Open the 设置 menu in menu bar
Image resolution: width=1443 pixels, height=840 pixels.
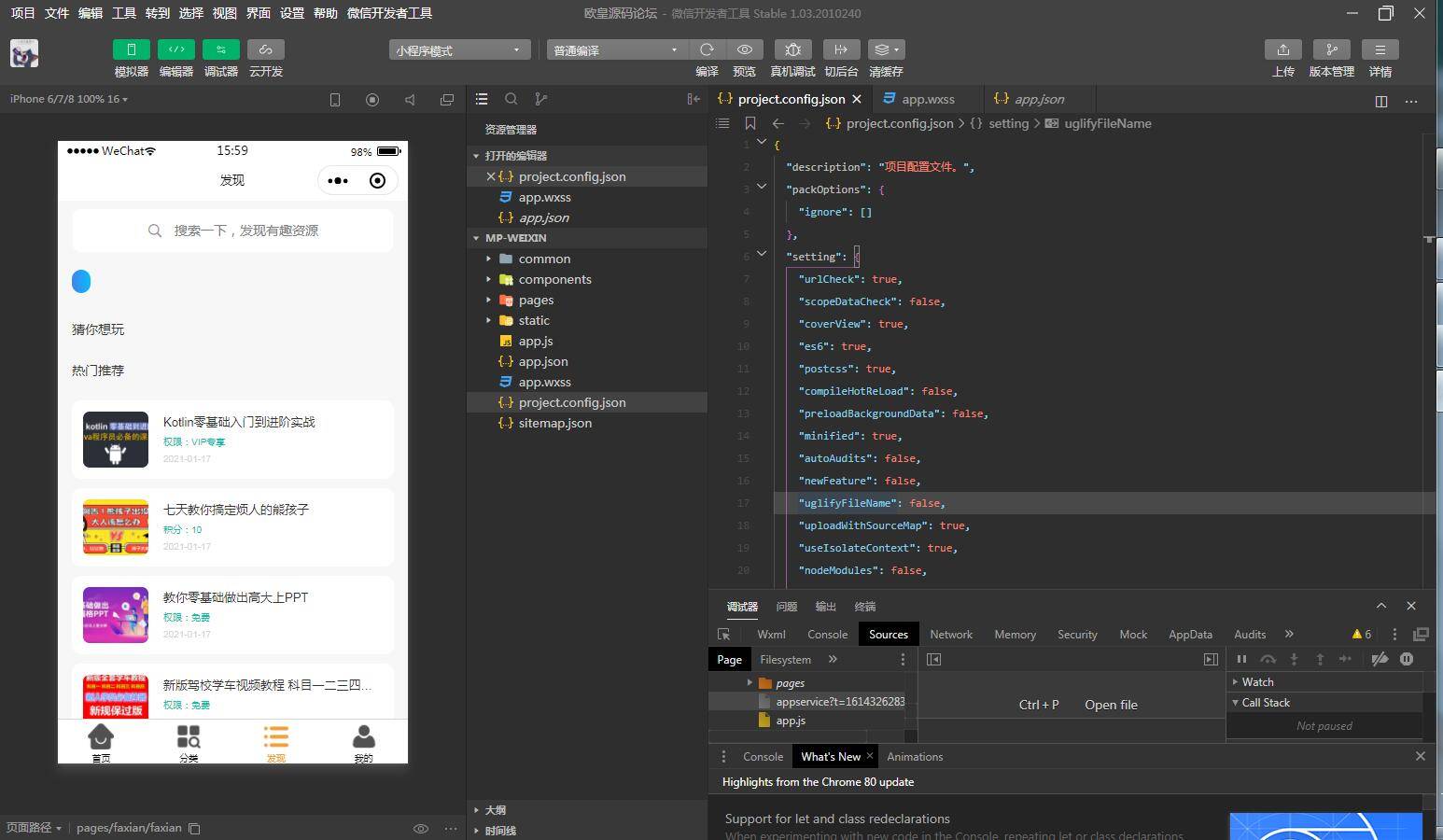pos(292,13)
